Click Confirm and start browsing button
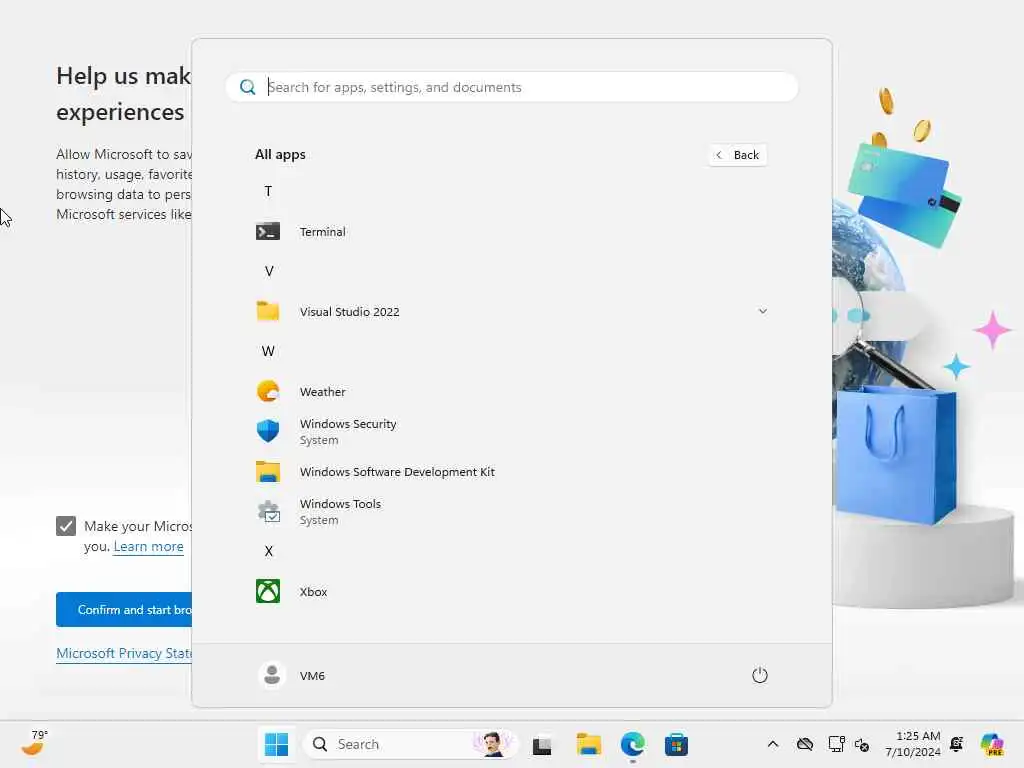The image size is (1024, 768). click(x=124, y=609)
